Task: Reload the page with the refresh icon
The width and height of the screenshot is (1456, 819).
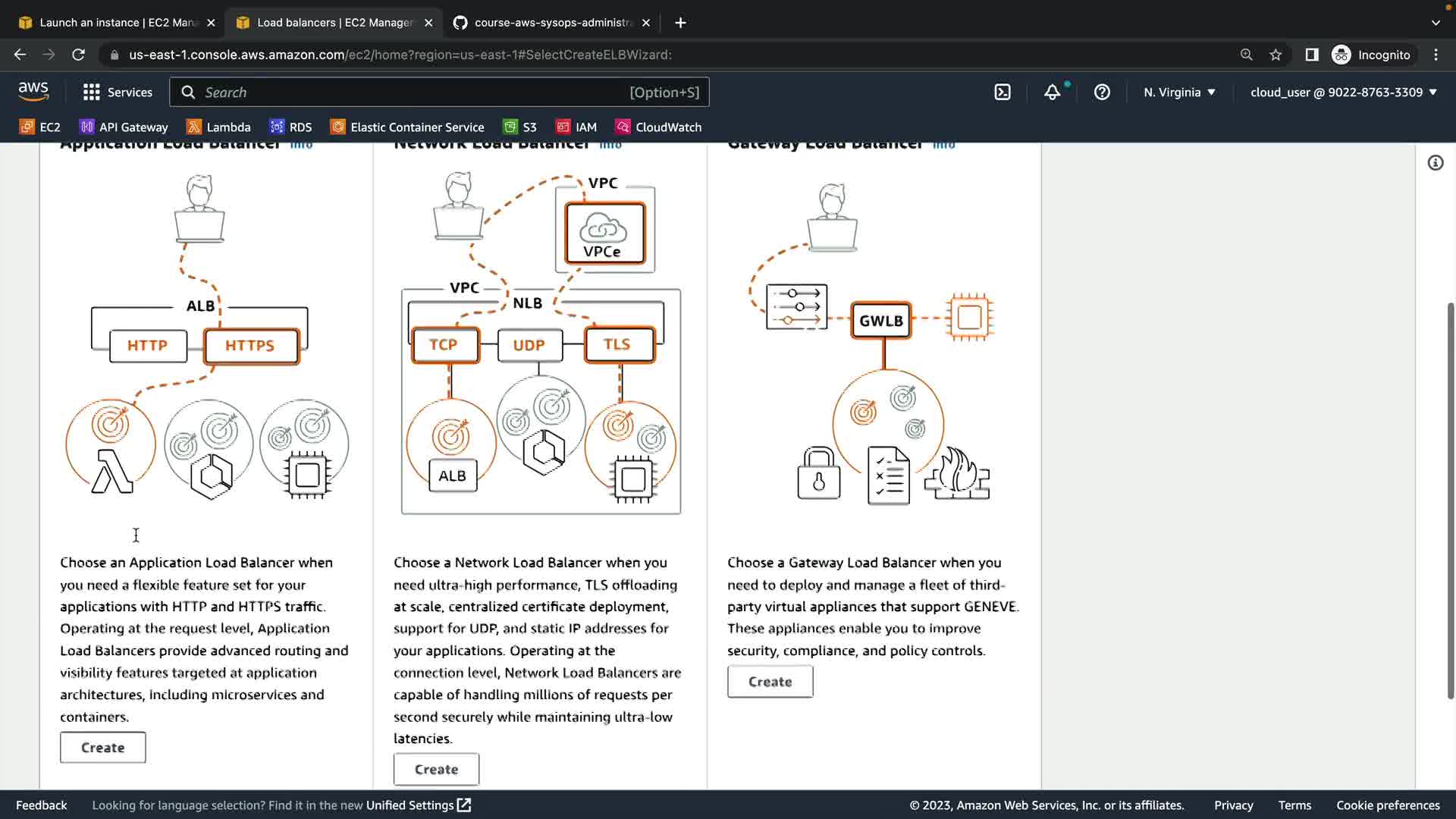Action: [x=78, y=55]
